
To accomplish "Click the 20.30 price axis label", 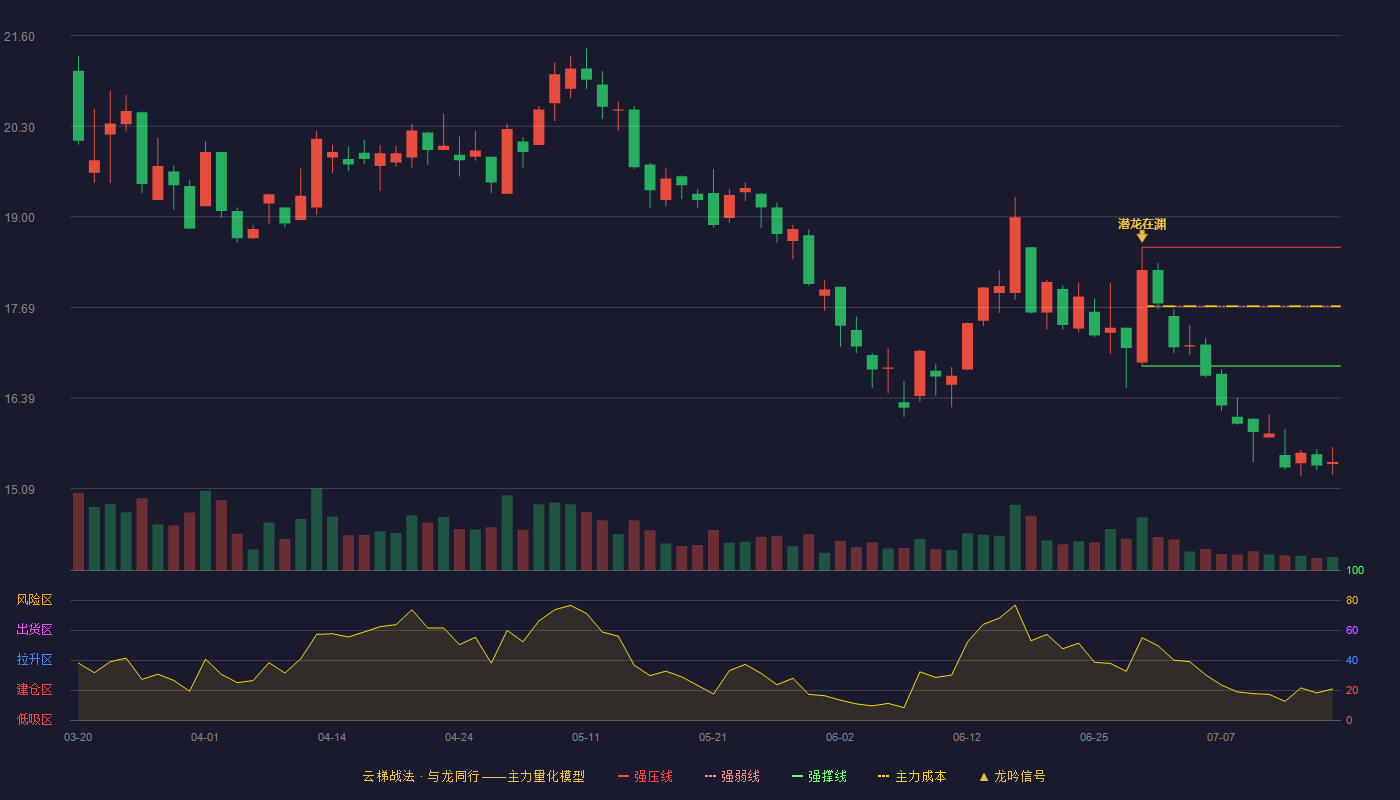I will pos(19,128).
